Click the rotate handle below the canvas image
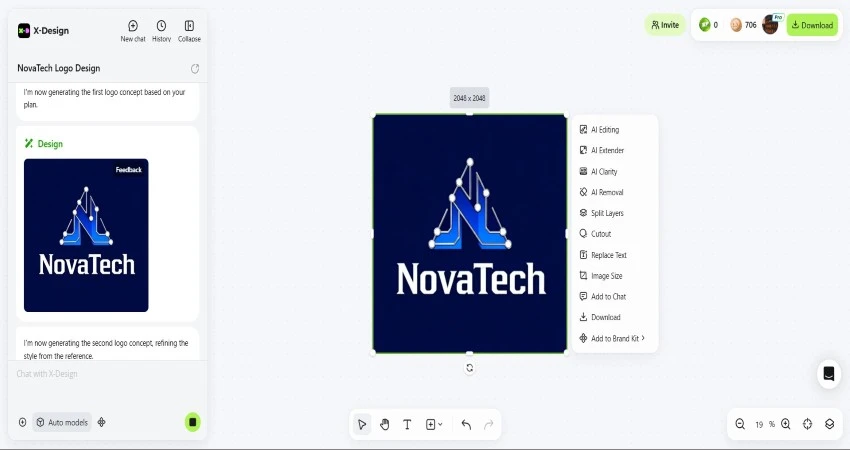Screen dimensions: 850x450 click(469, 368)
